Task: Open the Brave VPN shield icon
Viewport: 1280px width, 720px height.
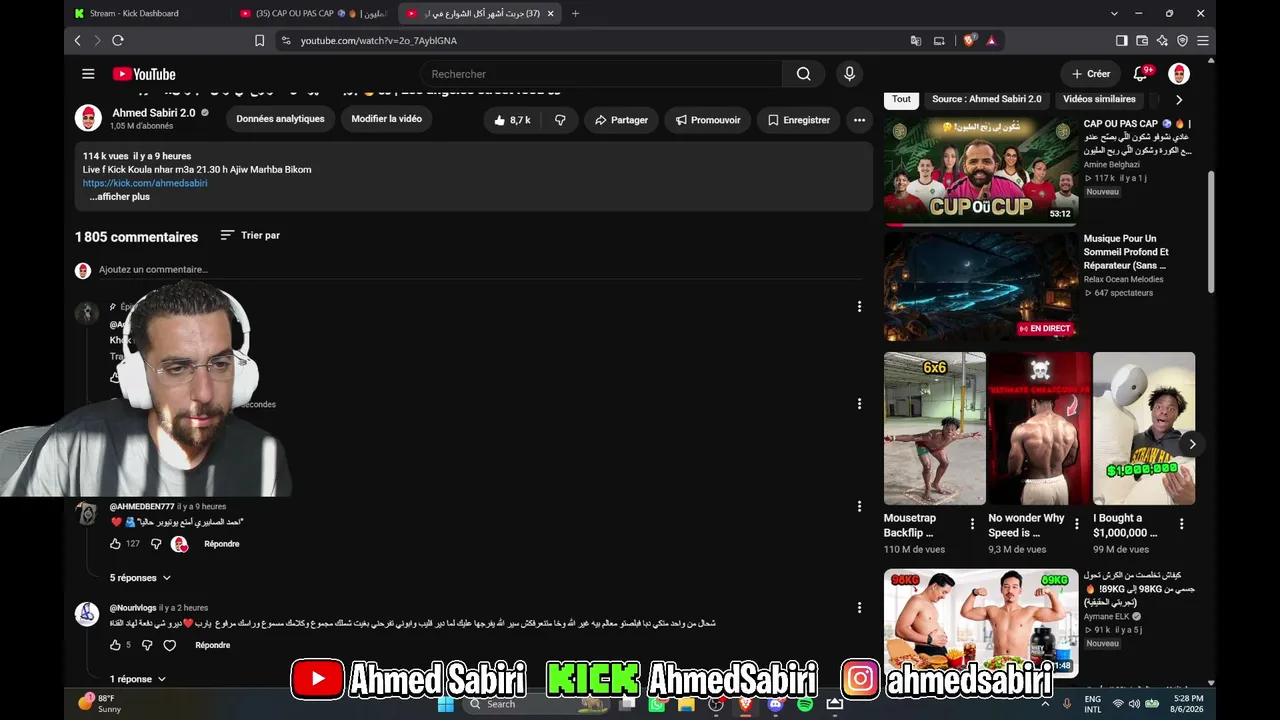Action: (1183, 41)
